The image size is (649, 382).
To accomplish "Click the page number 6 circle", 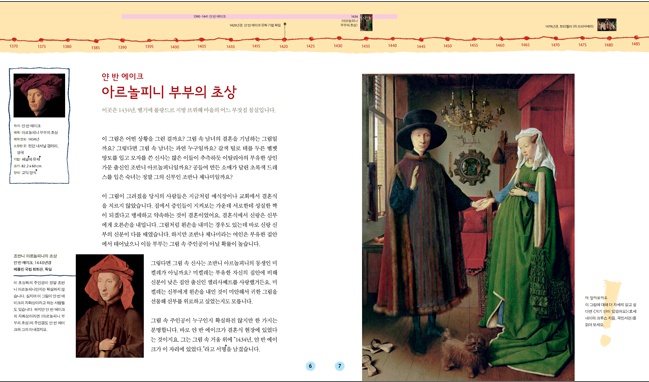I will 310,366.
